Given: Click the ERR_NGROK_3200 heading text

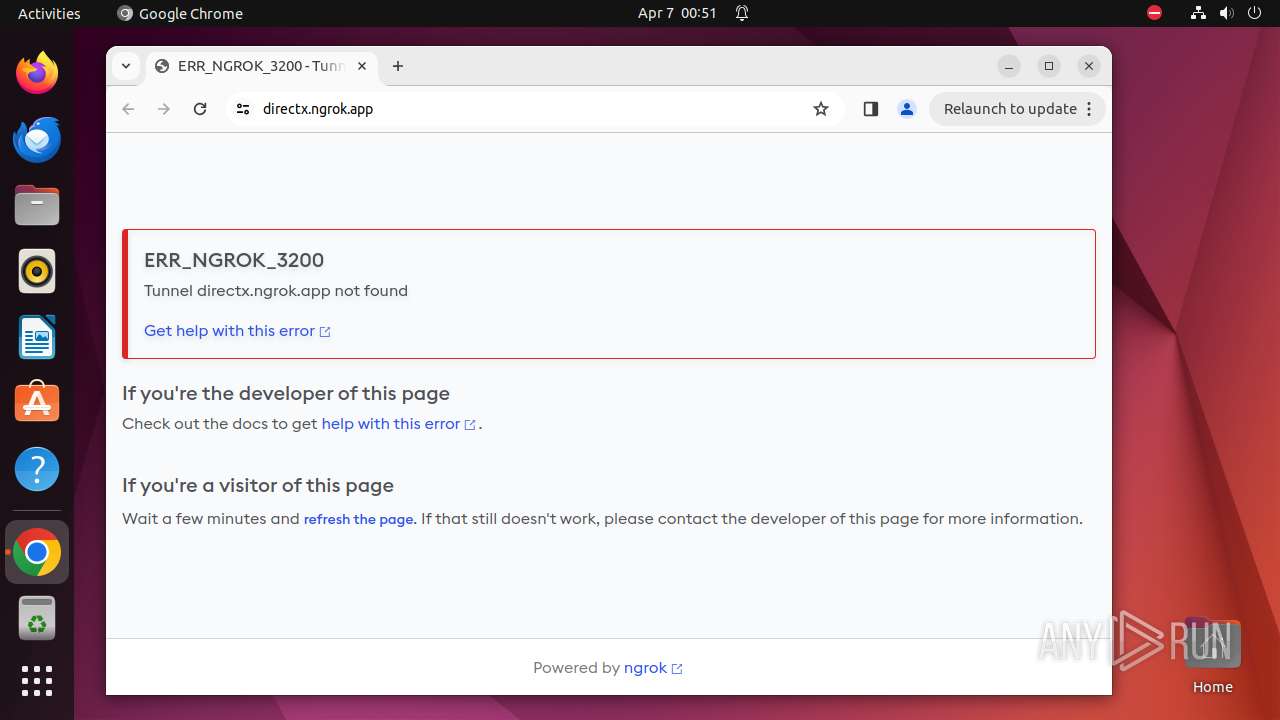Looking at the screenshot, I should 234,260.
